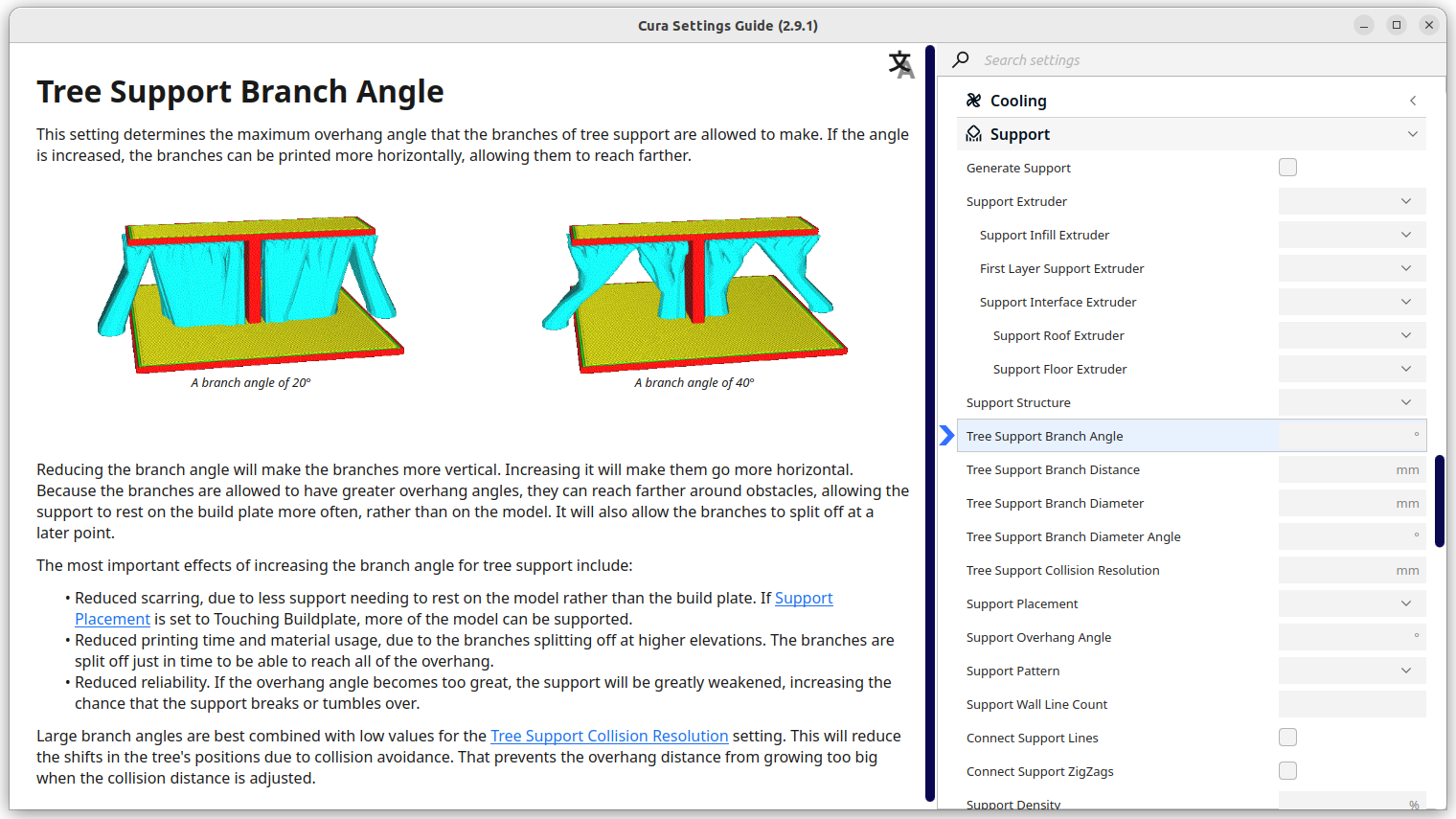Open the Support Pattern dropdown
The image size is (1456, 819).
coord(1352,671)
